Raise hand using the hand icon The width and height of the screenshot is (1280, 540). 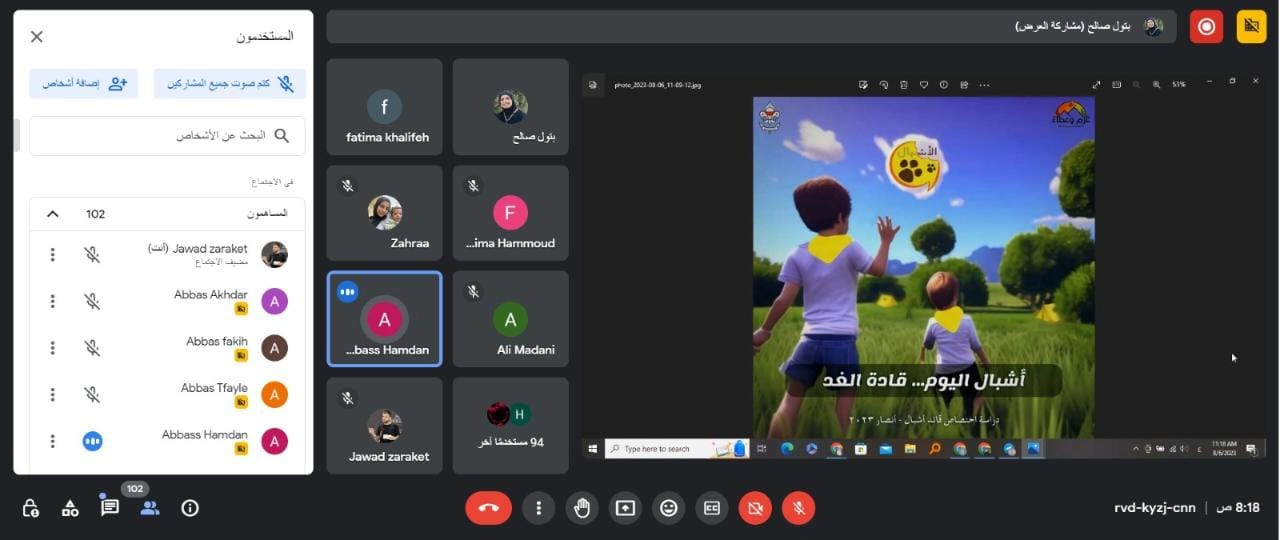pyautogui.click(x=582, y=508)
